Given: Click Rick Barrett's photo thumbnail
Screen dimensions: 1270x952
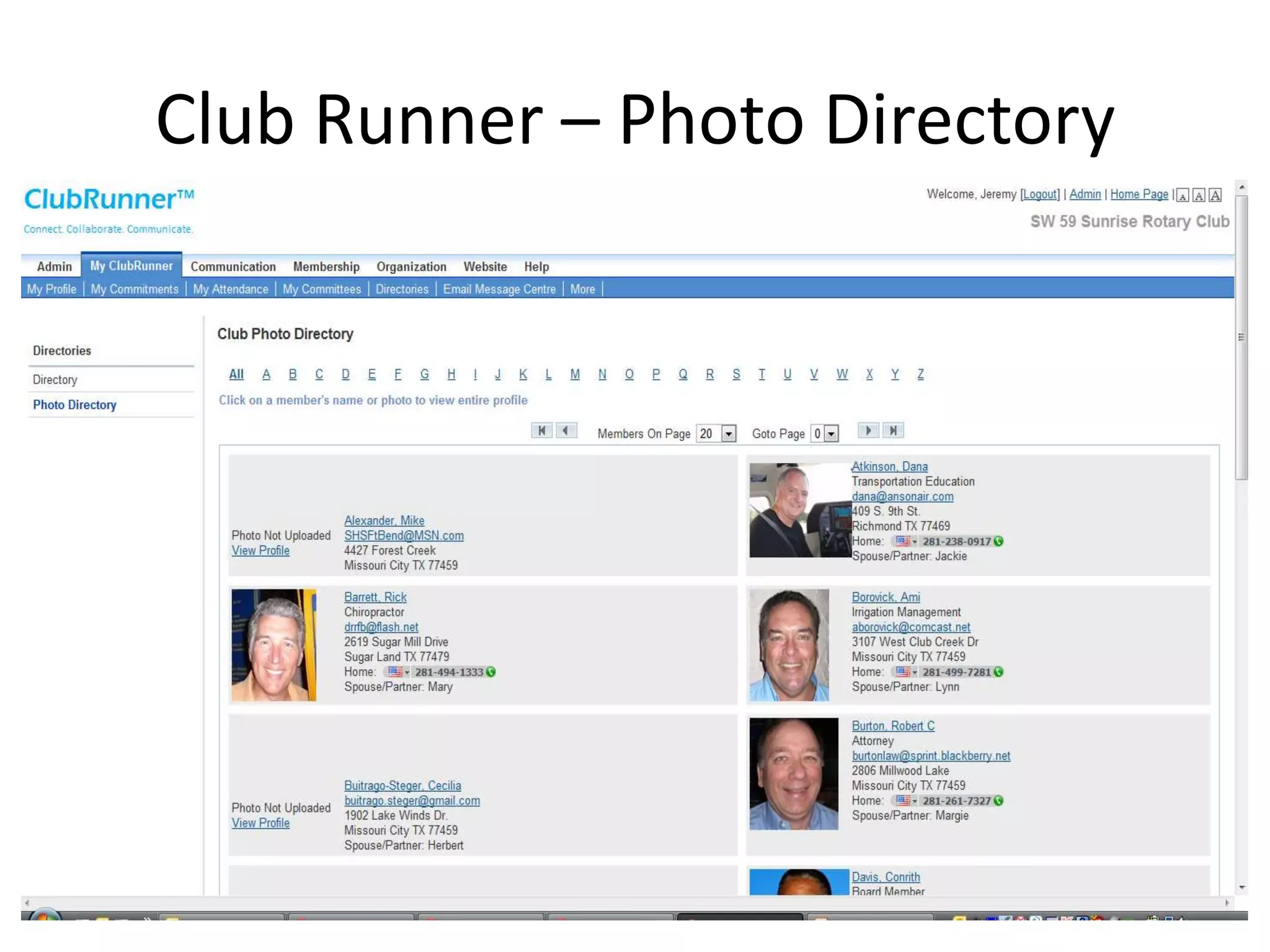Looking at the screenshot, I should click(x=273, y=645).
